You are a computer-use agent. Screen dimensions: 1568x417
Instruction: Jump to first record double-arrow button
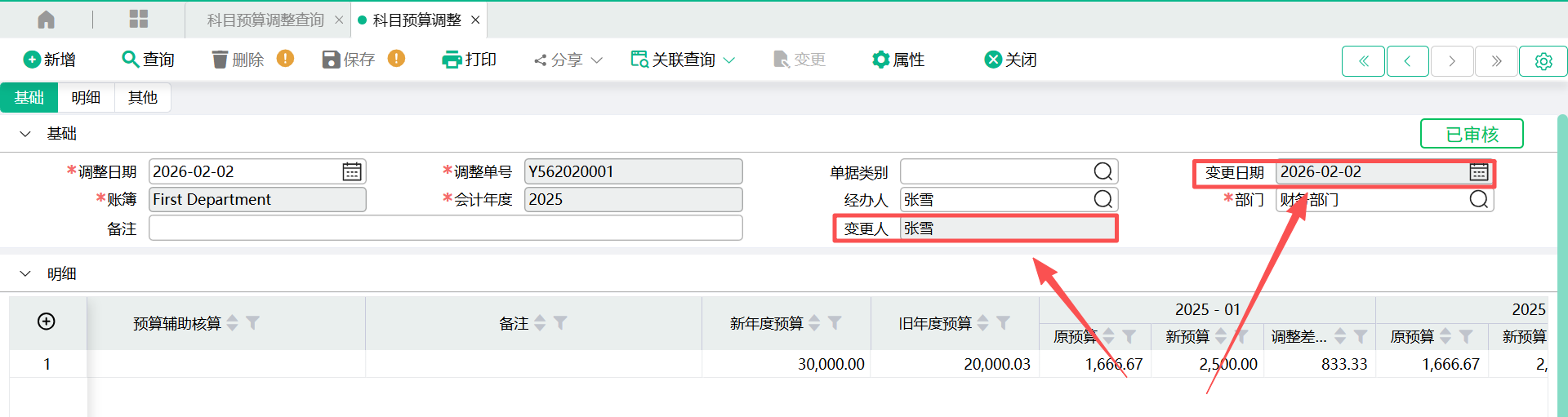tap(1363, 61)
